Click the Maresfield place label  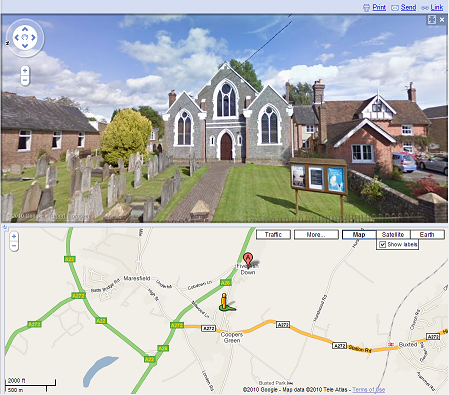click(137, 278)
